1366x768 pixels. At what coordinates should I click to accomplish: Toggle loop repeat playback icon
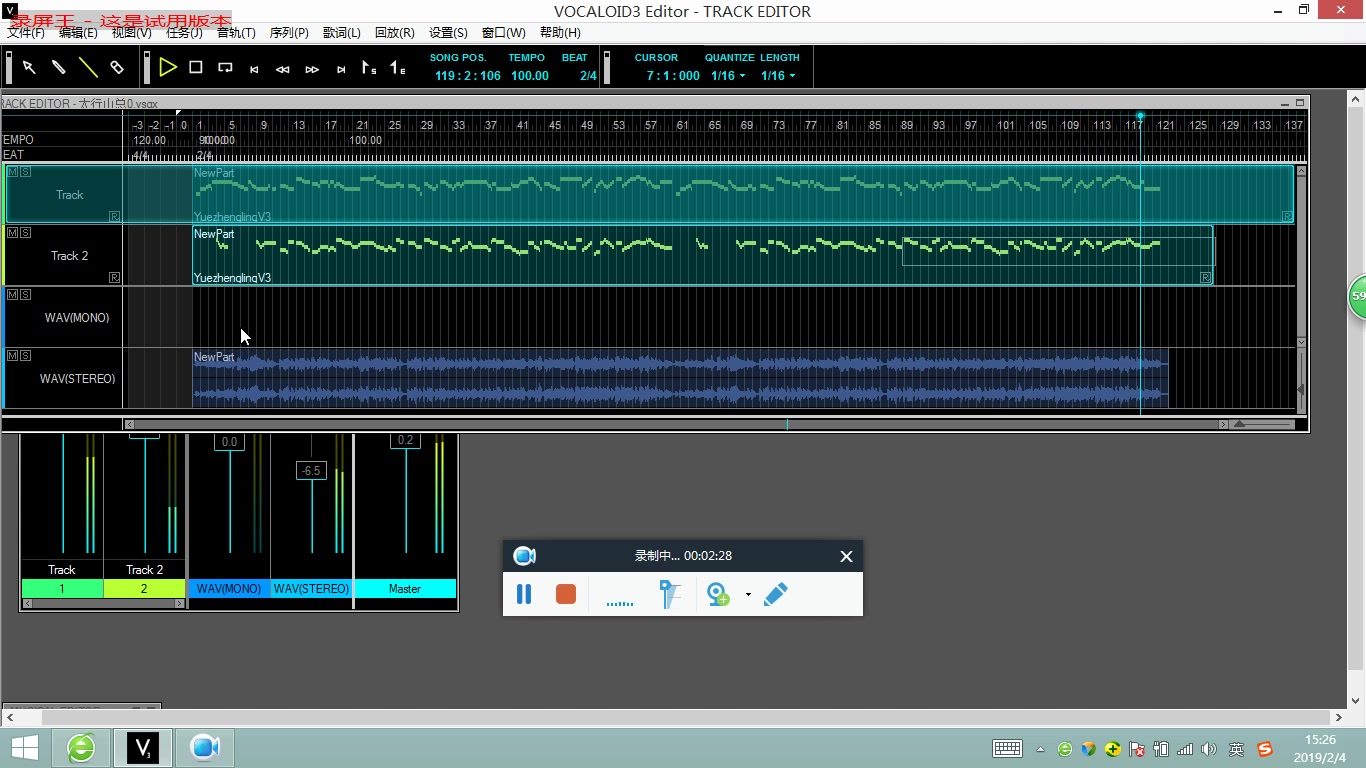coord(225,68)
